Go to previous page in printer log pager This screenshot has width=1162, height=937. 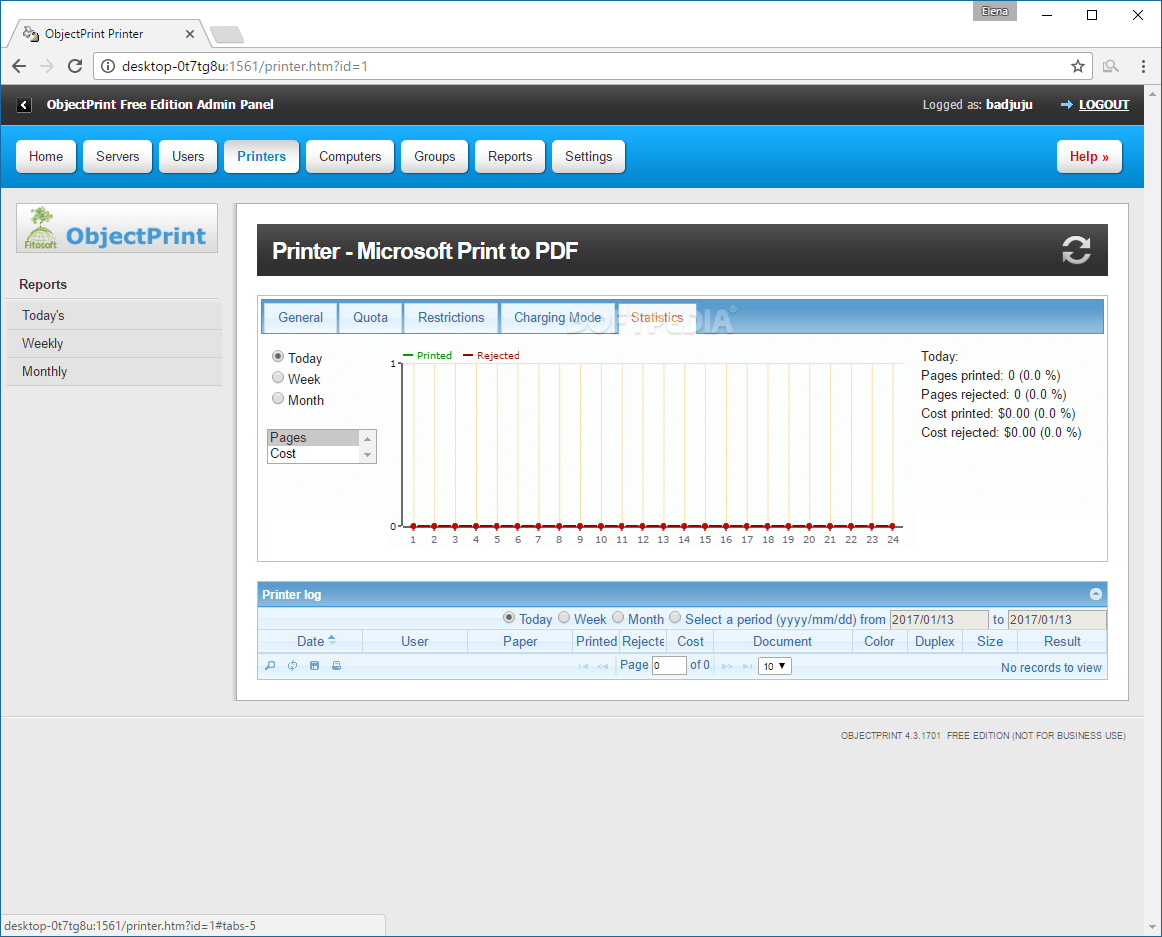pyautogui.click(x=602, y=666)
